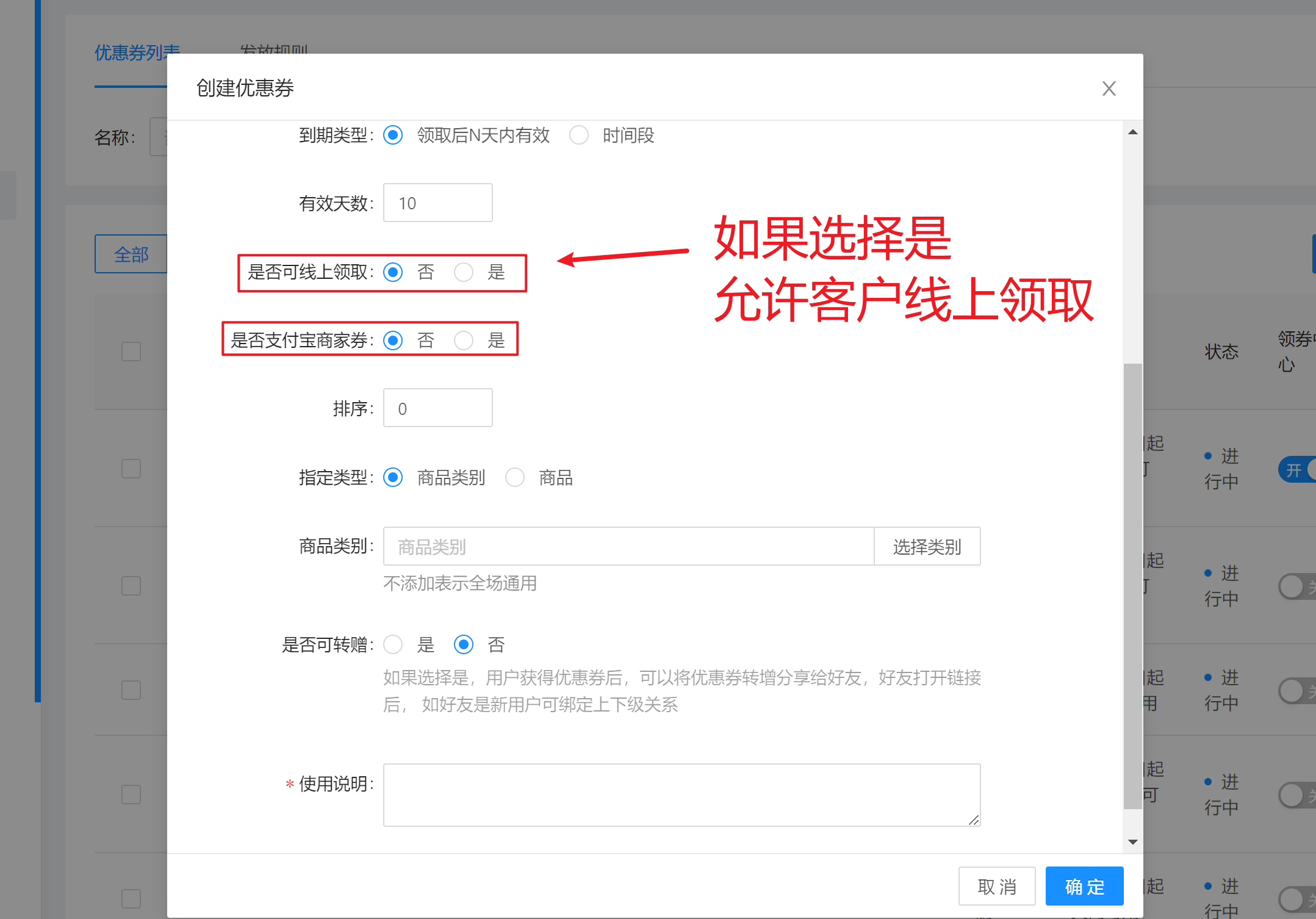Select 是 for 是否可转赠
Image resolution: width=1316 pixels, height=919 pixels.
point(393,644)
